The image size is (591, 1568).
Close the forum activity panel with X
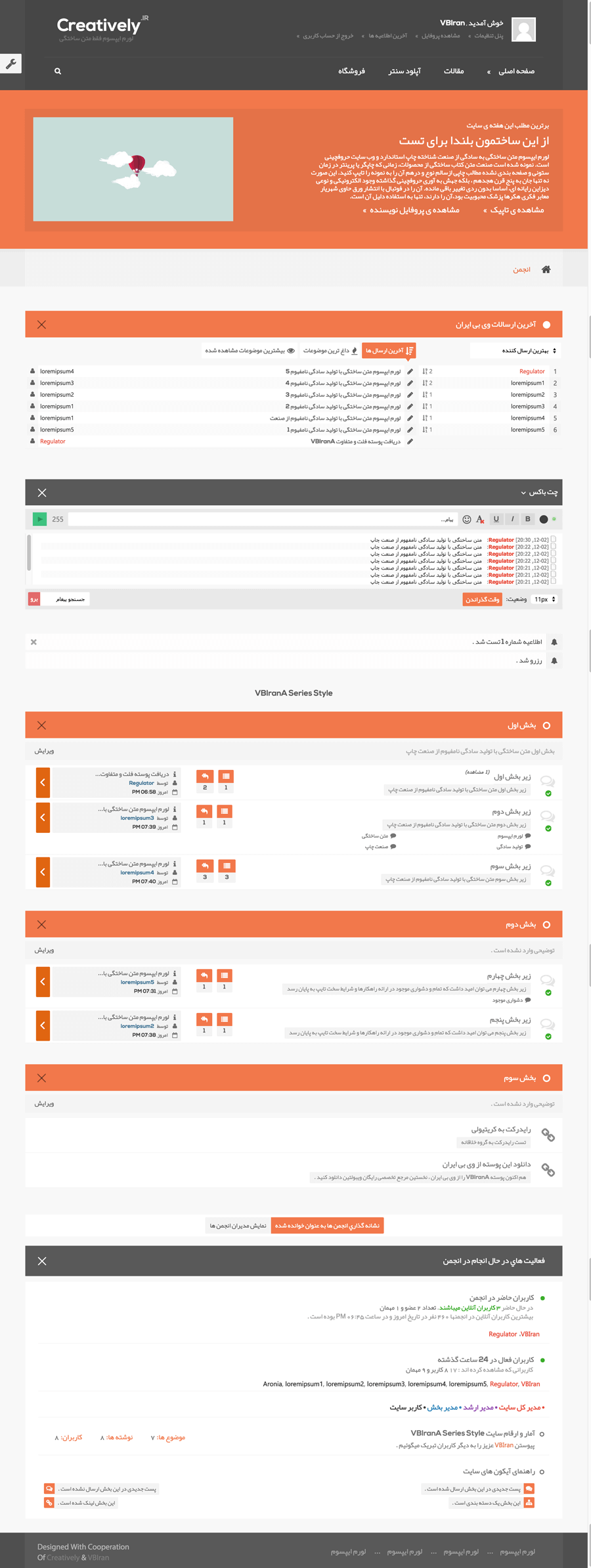click(42, 1261)
